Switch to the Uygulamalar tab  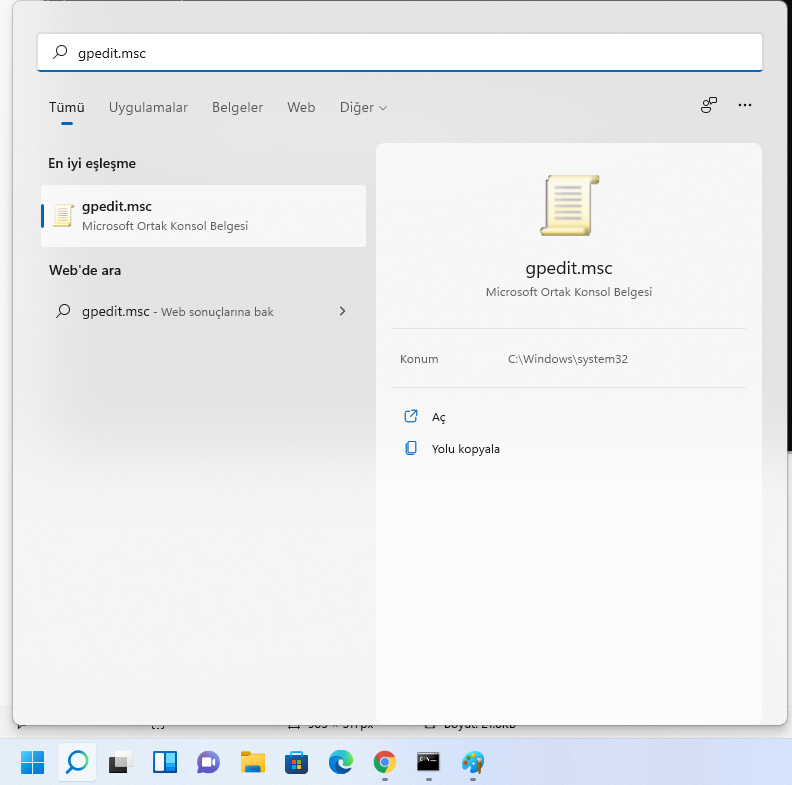(x=148, y=108)
